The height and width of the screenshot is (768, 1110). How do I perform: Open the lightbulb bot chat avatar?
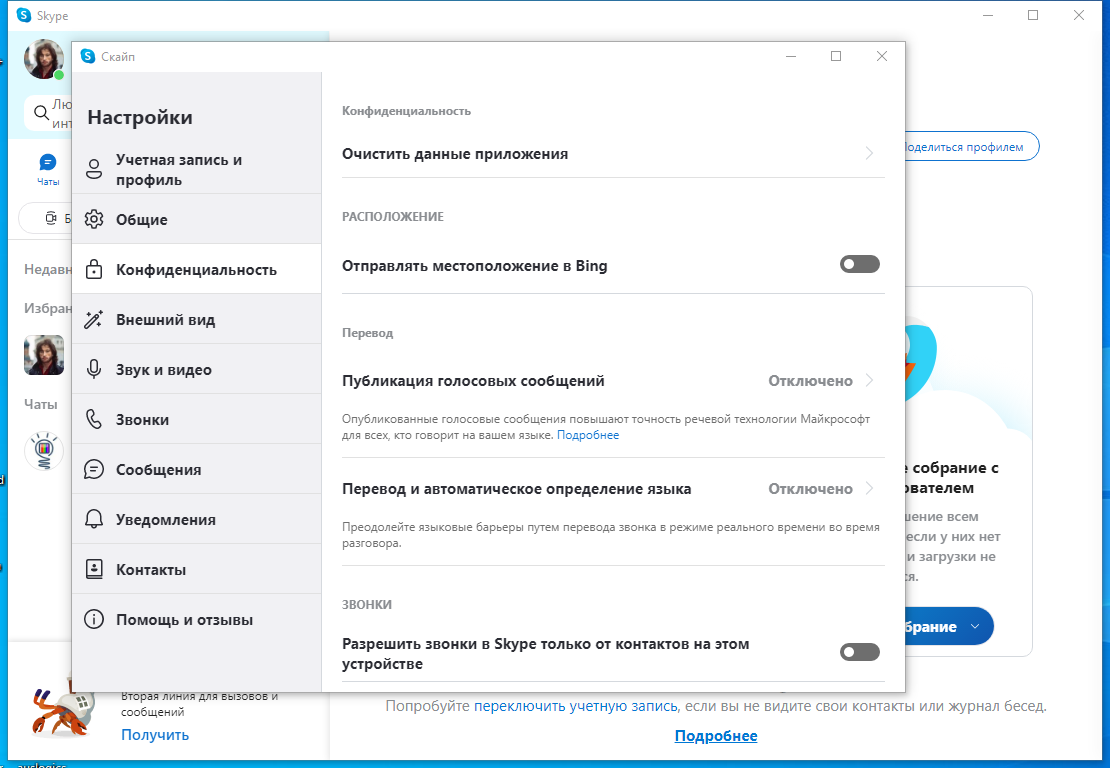click(44, 451)
